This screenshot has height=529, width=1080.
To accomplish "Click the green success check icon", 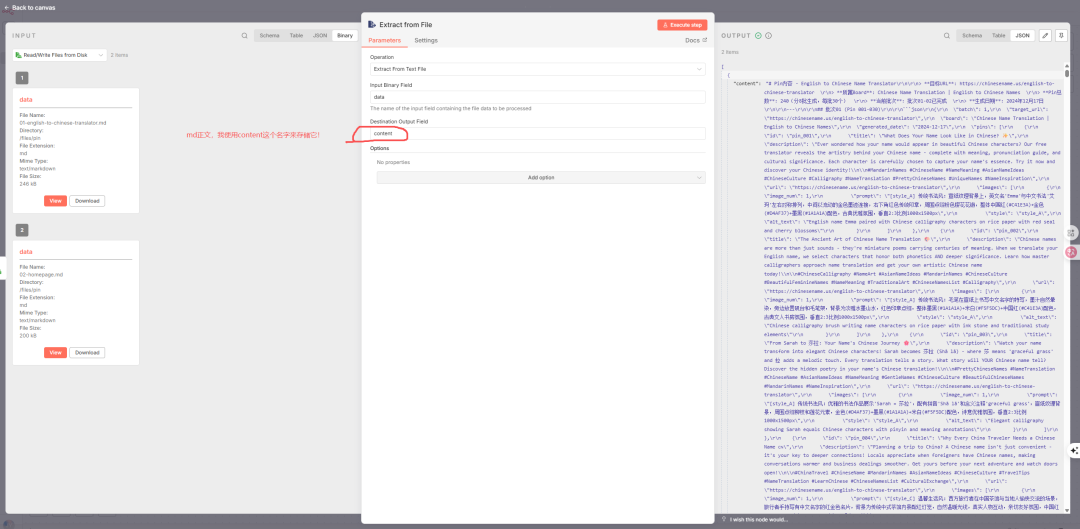I will click(757, 35).
